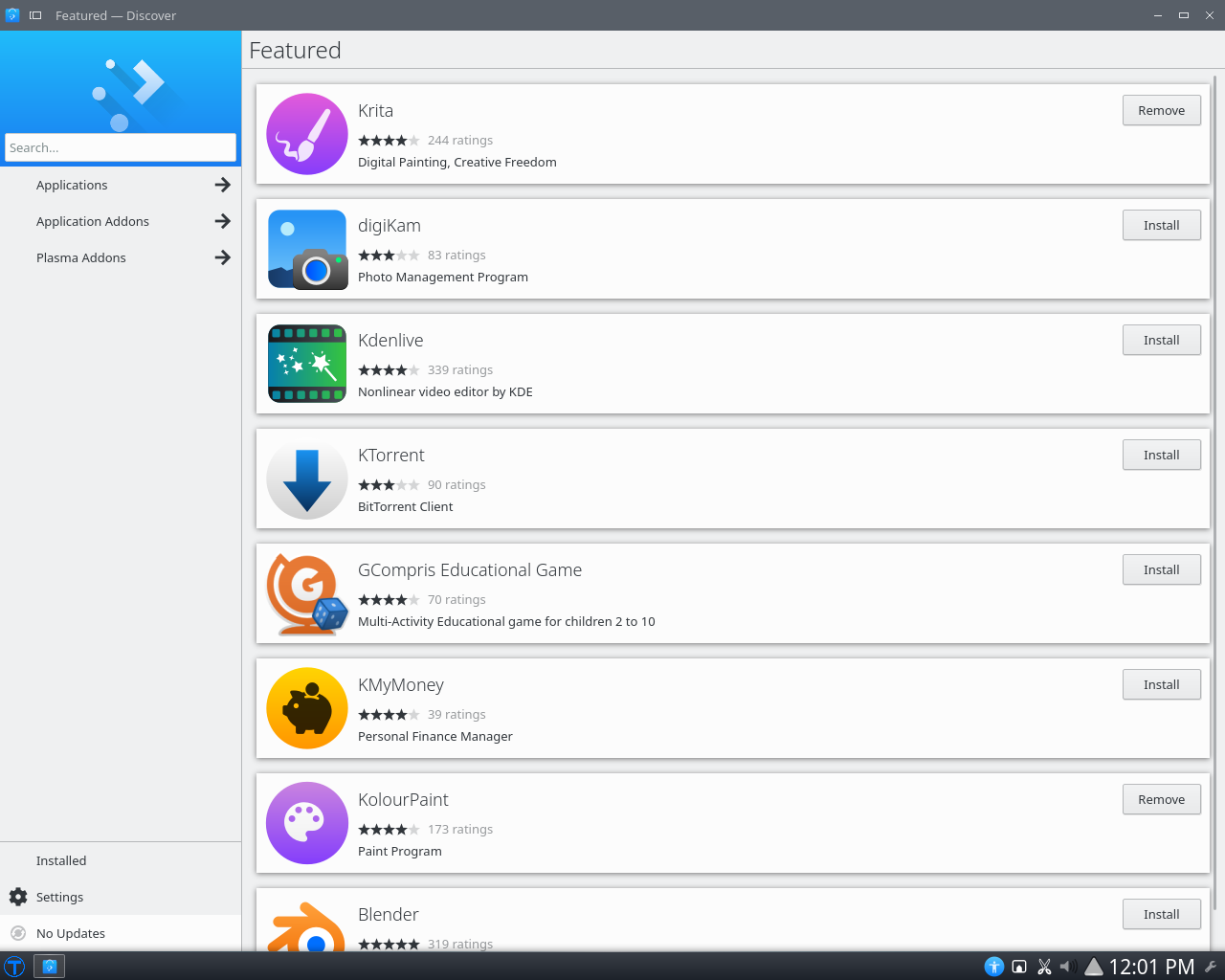
Task: Click the No Updates status icon
Action: [x=18, y=933]
